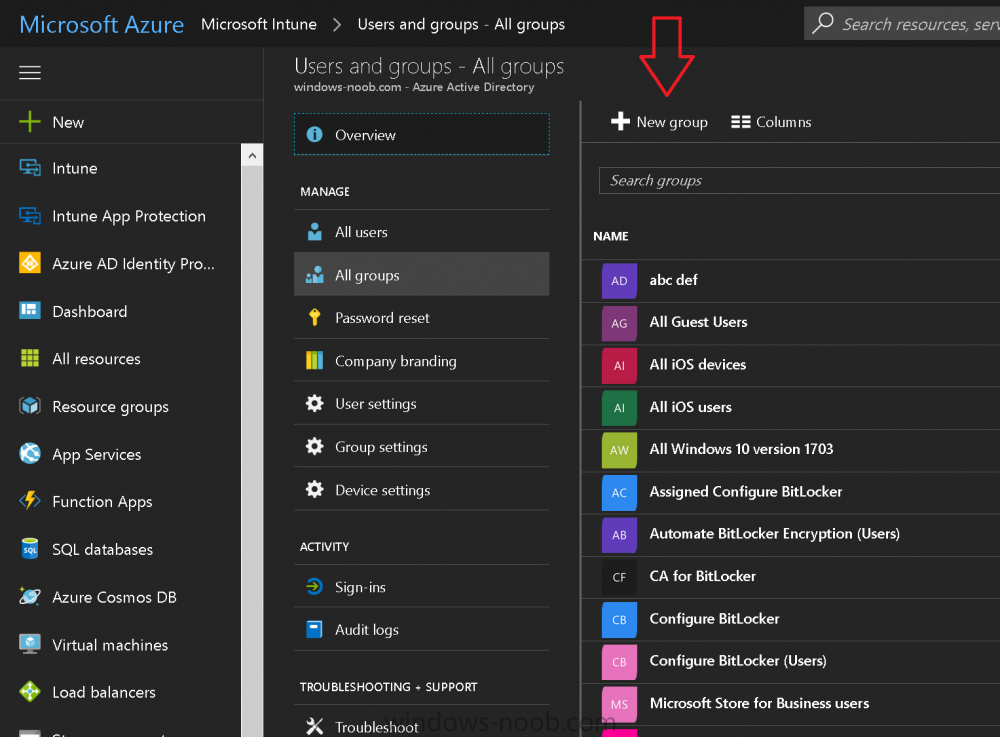Open the App Services globe icon

point(30,453)
